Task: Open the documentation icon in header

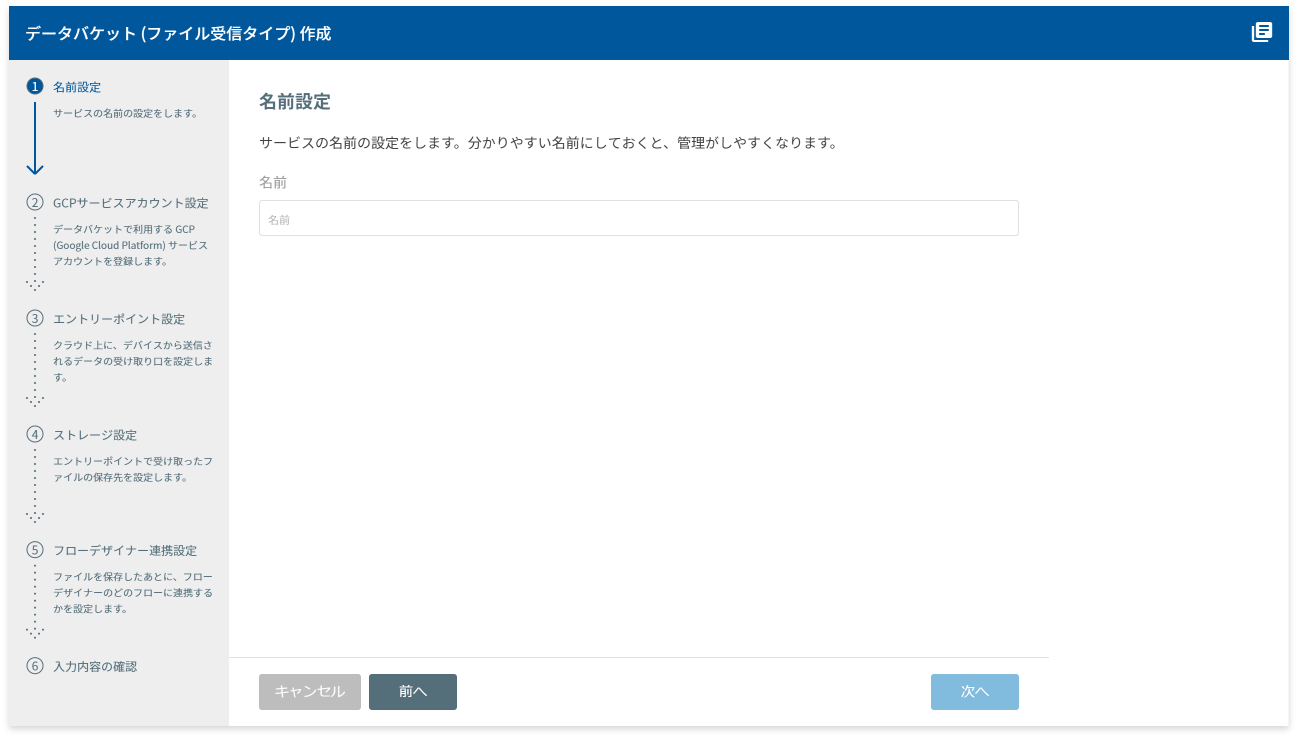Action: pyautogui.click(x=1261, y=32)
